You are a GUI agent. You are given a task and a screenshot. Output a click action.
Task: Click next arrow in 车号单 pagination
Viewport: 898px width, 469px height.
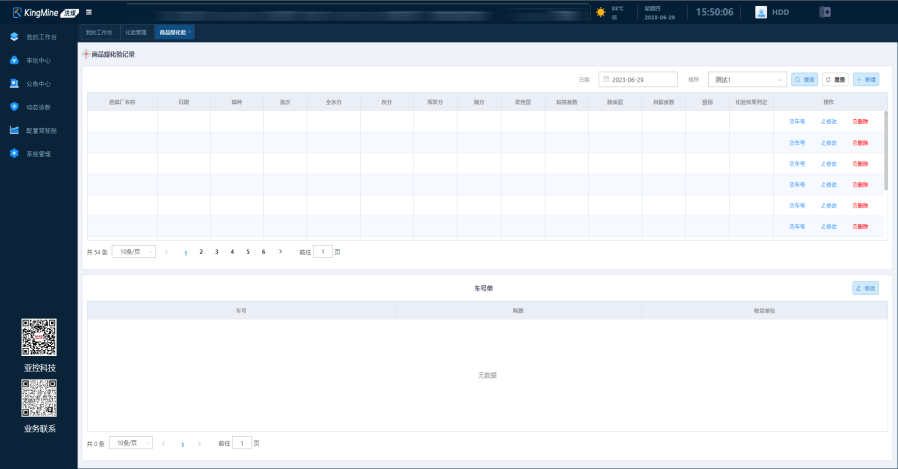199,444
